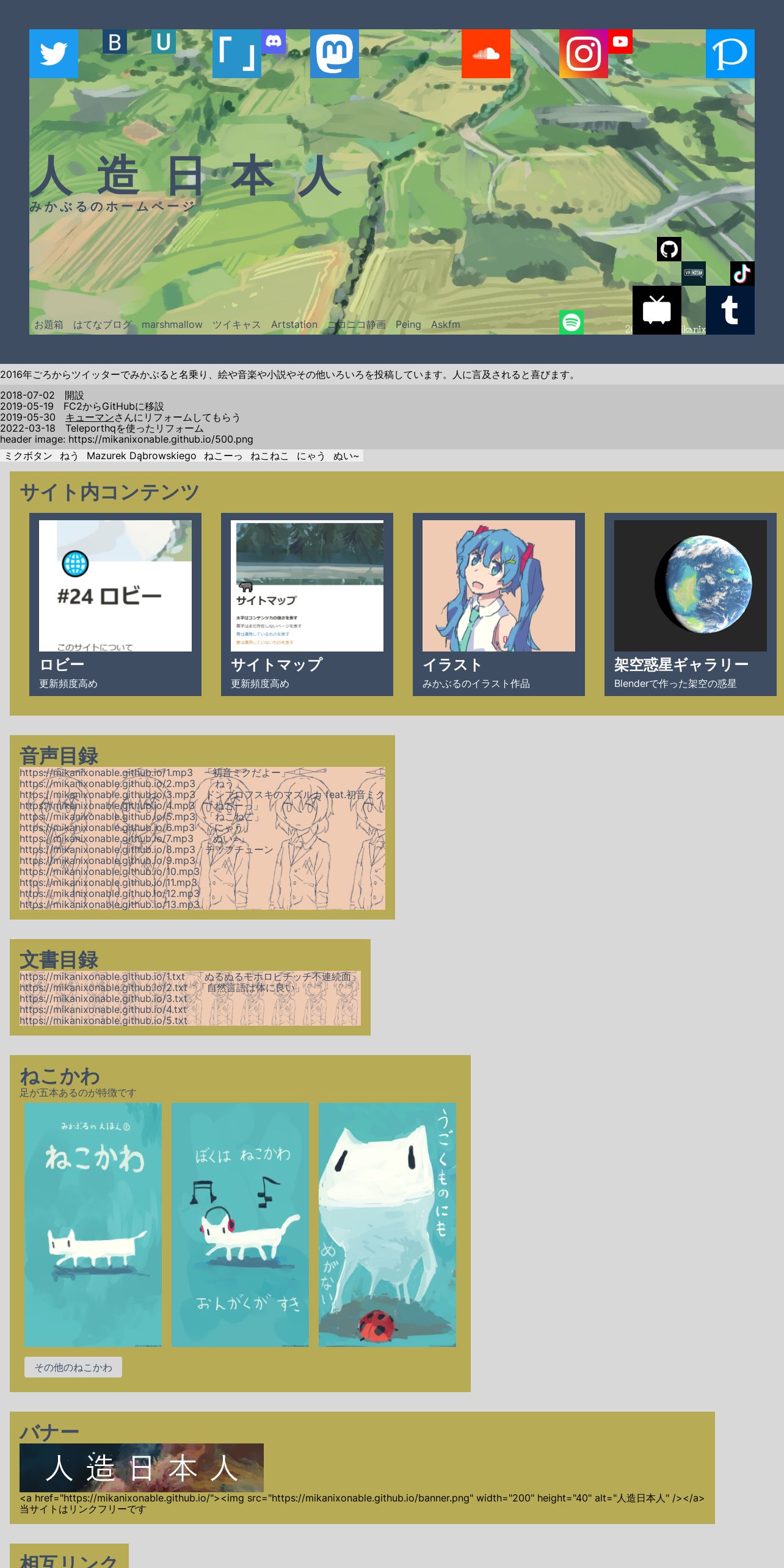
Task: Click the banner embed HTML code text
Action: point(362,1498)
